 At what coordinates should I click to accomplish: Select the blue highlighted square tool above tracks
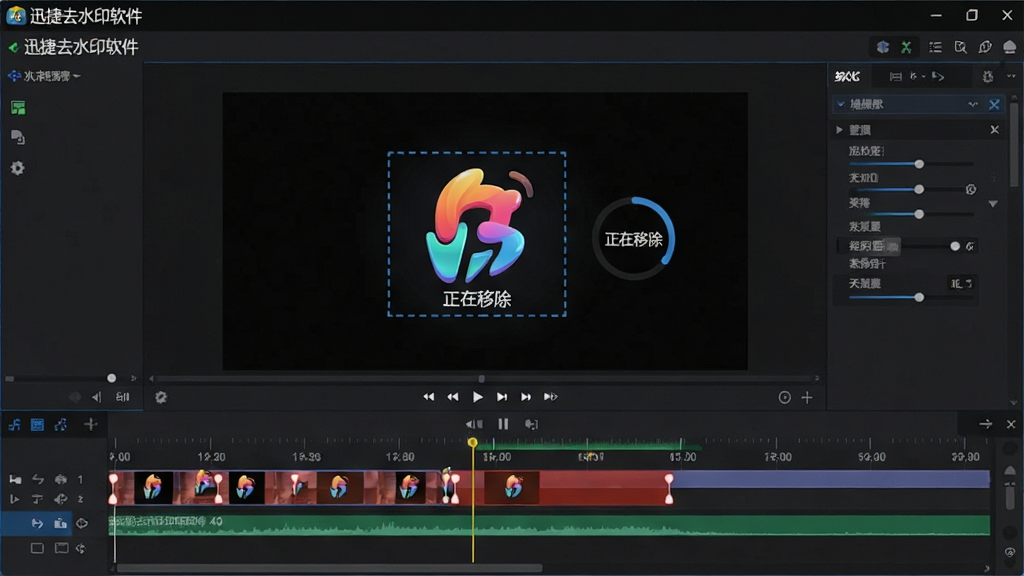tap(37, 425)
